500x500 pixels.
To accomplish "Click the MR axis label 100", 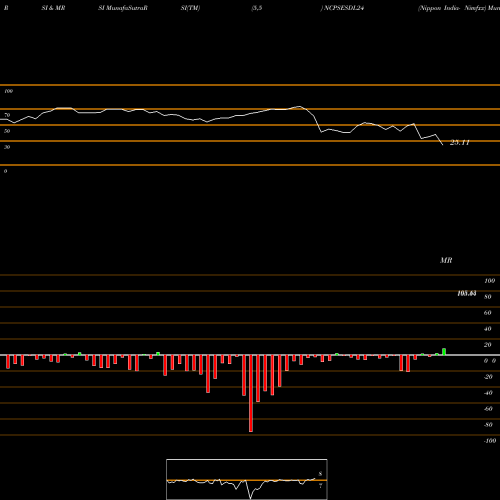I will [x=489, y=281].
